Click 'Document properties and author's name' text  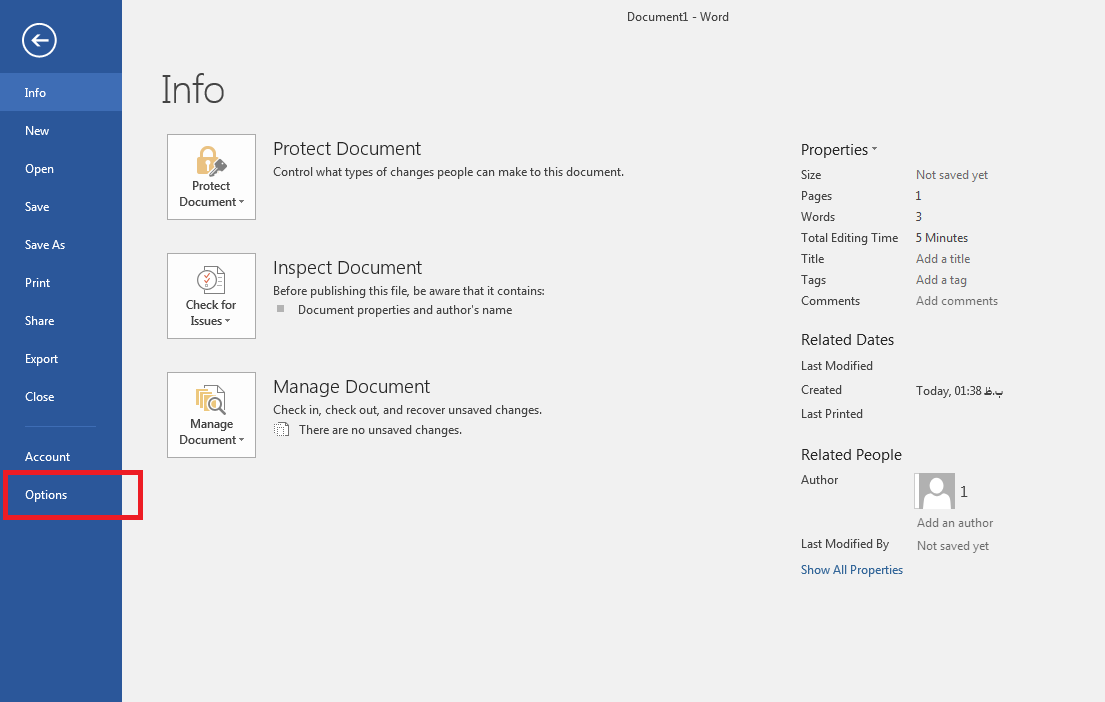(405, 310)
